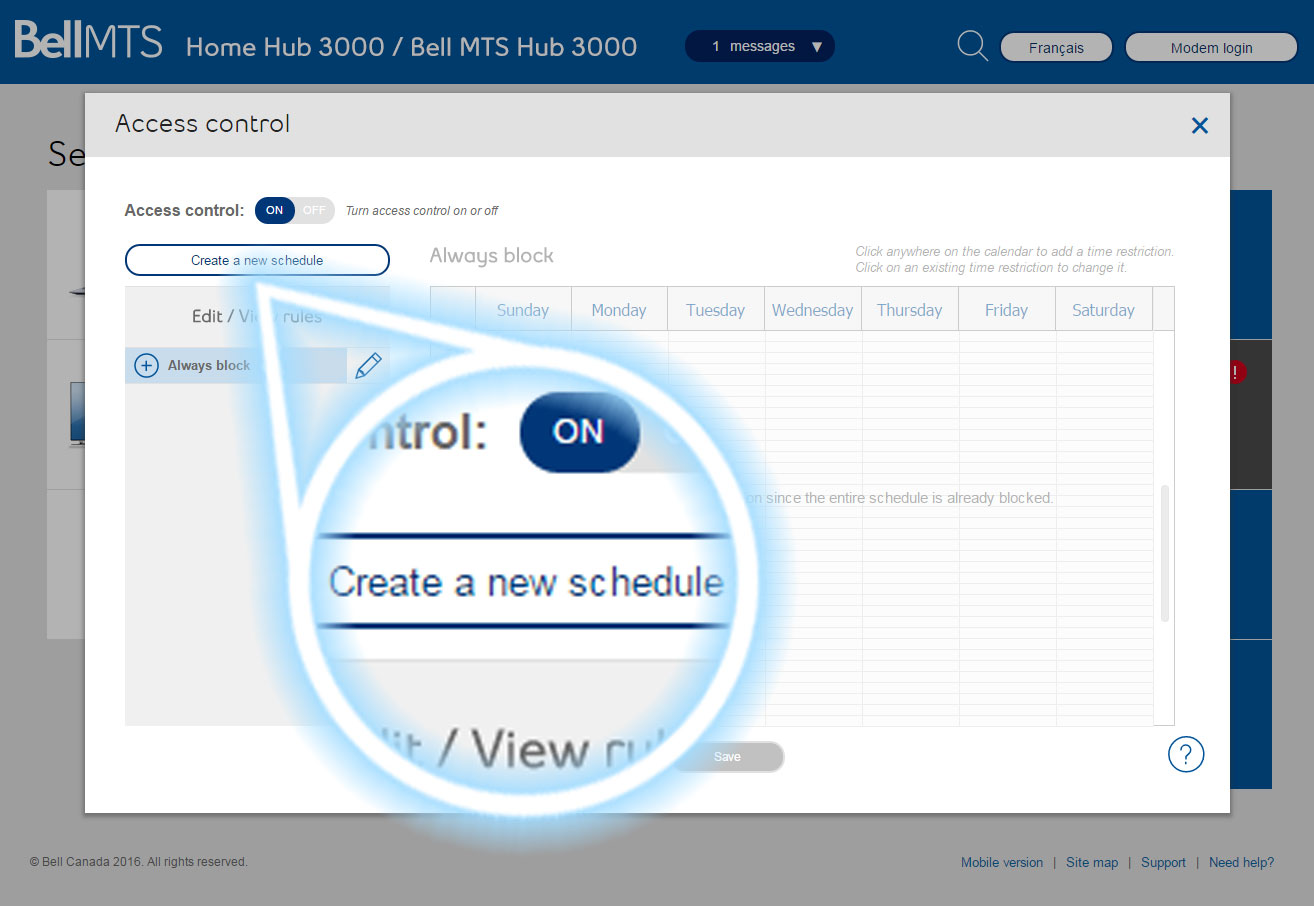Click the red alert icon behind dialog
1314x906 pixels.
point(1237,372)
